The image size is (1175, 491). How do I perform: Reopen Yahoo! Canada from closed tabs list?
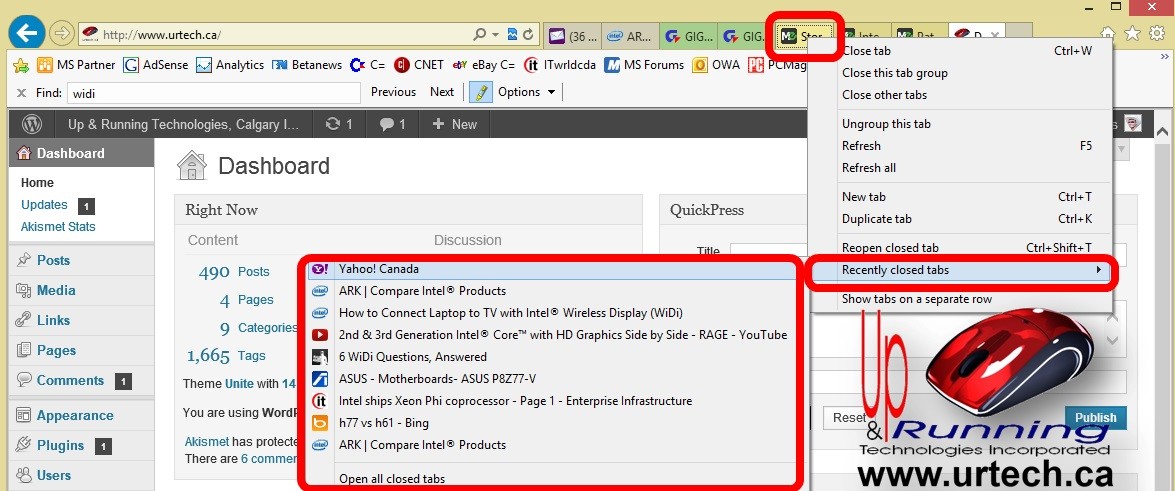click(x=379, y=269)
